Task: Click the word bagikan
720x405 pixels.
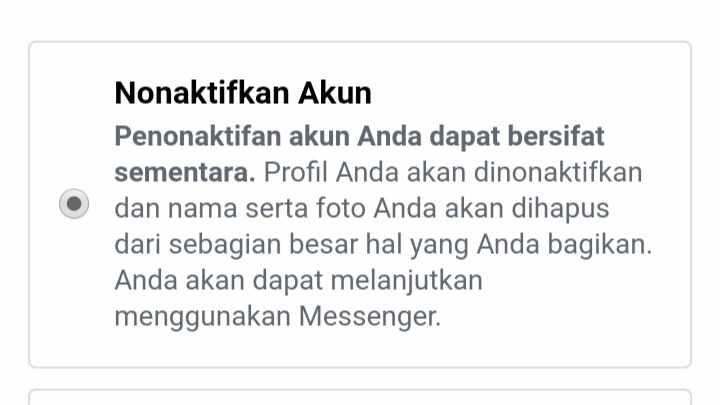Action: [x=600, y=244]
